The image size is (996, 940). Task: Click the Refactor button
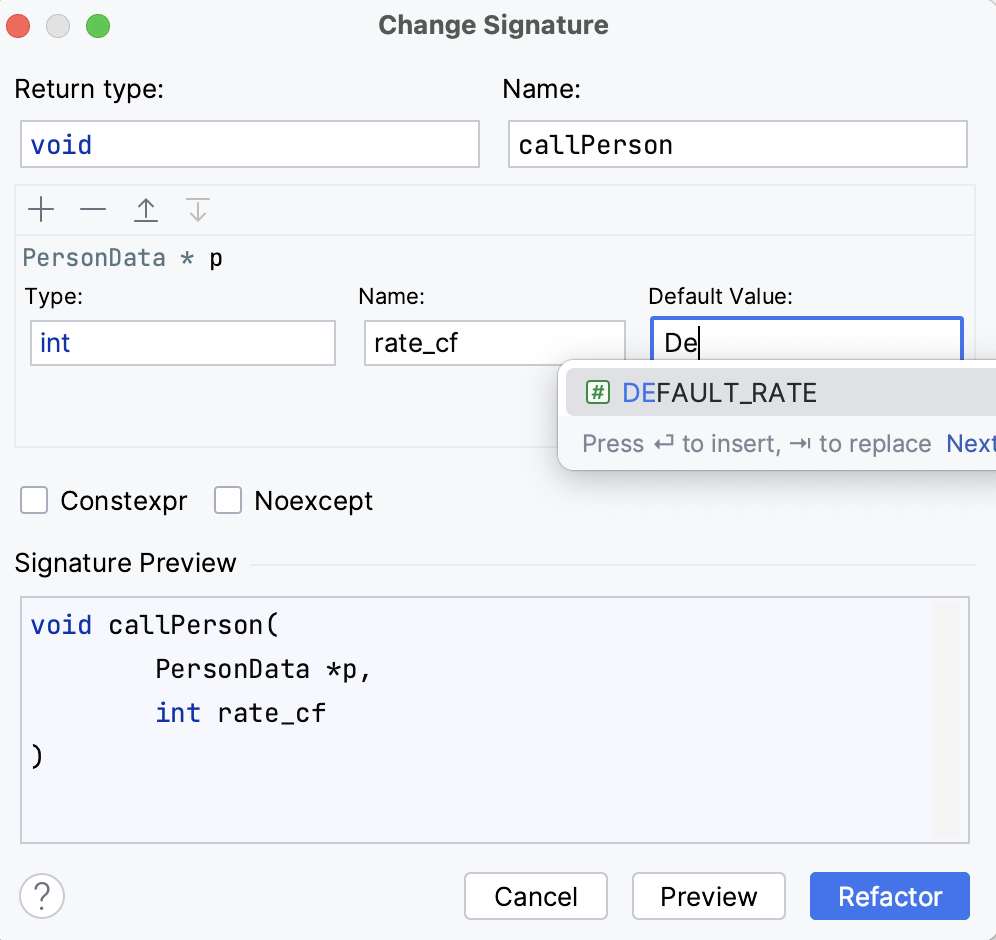pyautogui.click(x=889, y=896)
